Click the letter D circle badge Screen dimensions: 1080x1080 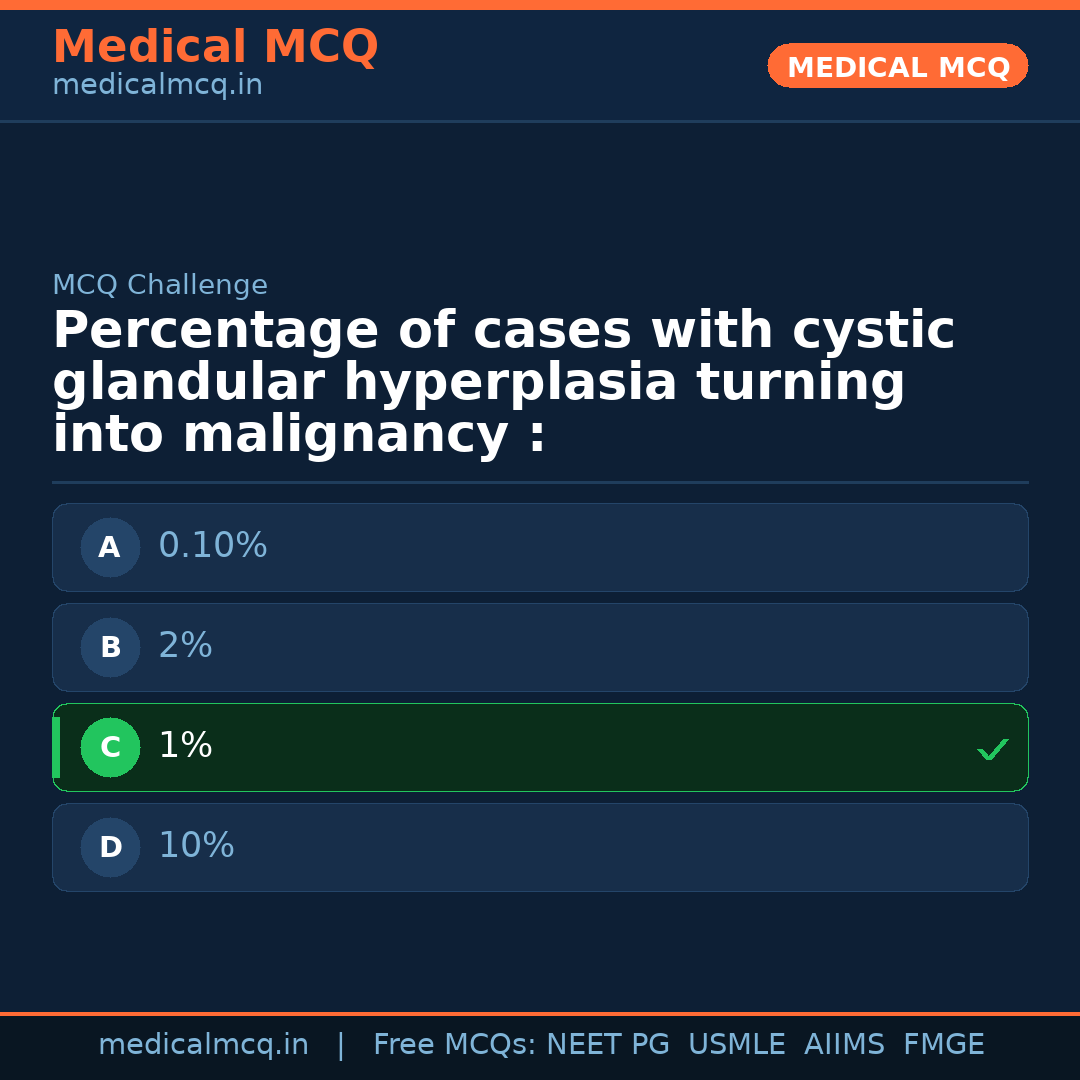pyautogui.click(x=110, y=847)
